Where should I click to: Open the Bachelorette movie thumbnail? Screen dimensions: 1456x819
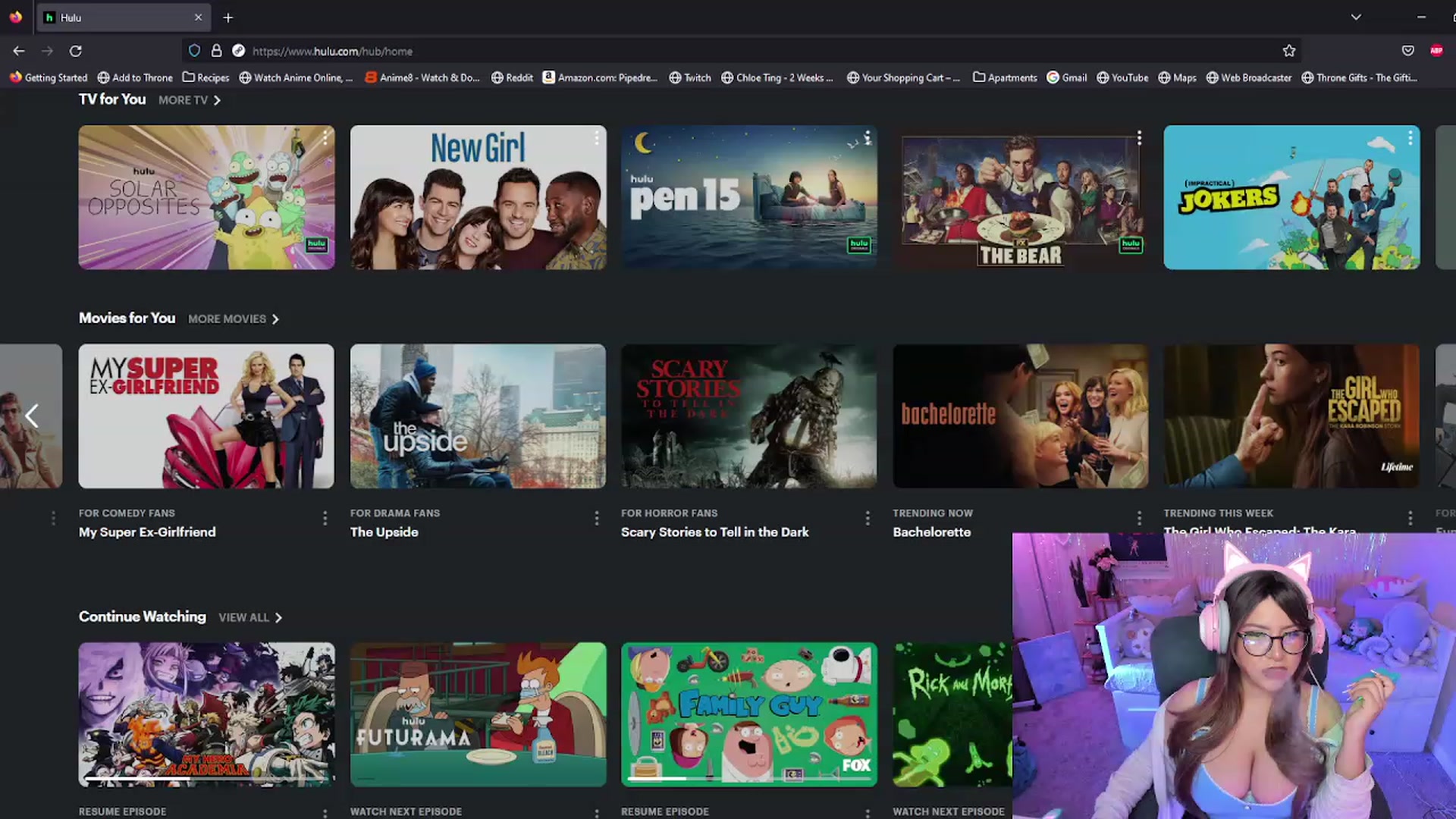click(x=1021, y=416)
